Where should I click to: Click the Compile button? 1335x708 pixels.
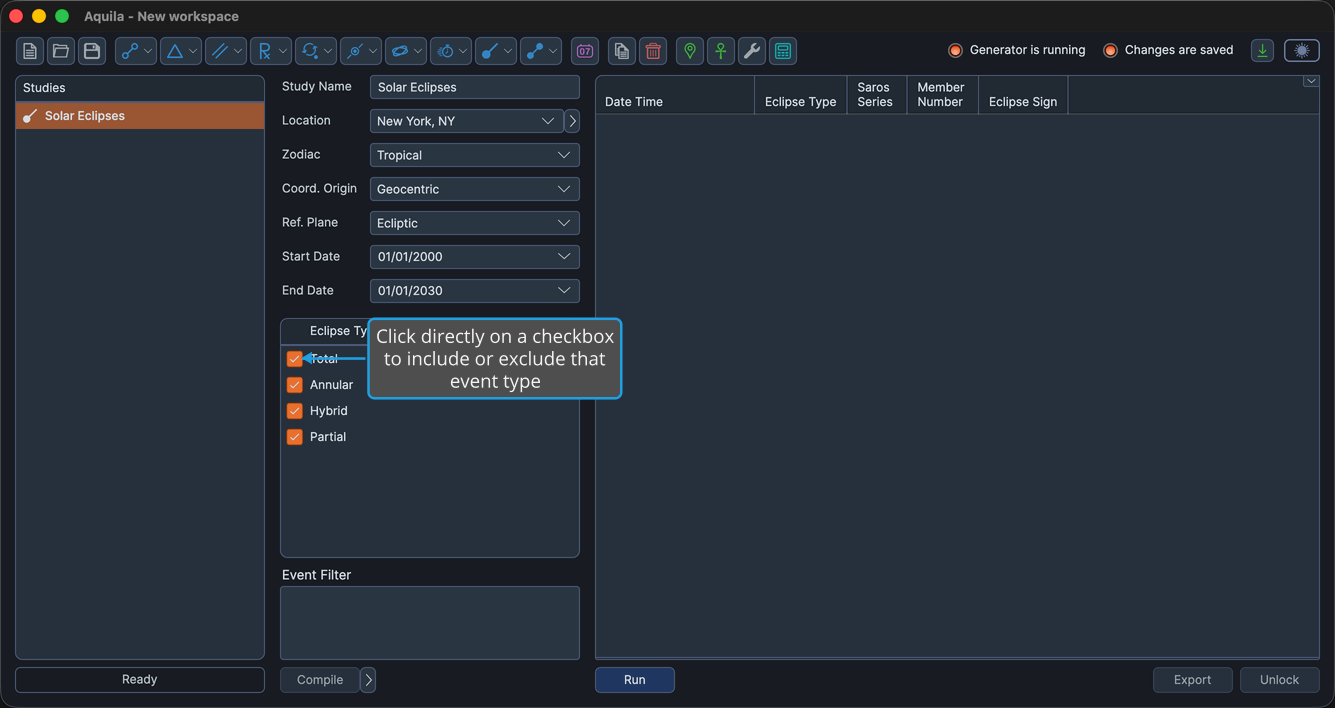point(320,680)
